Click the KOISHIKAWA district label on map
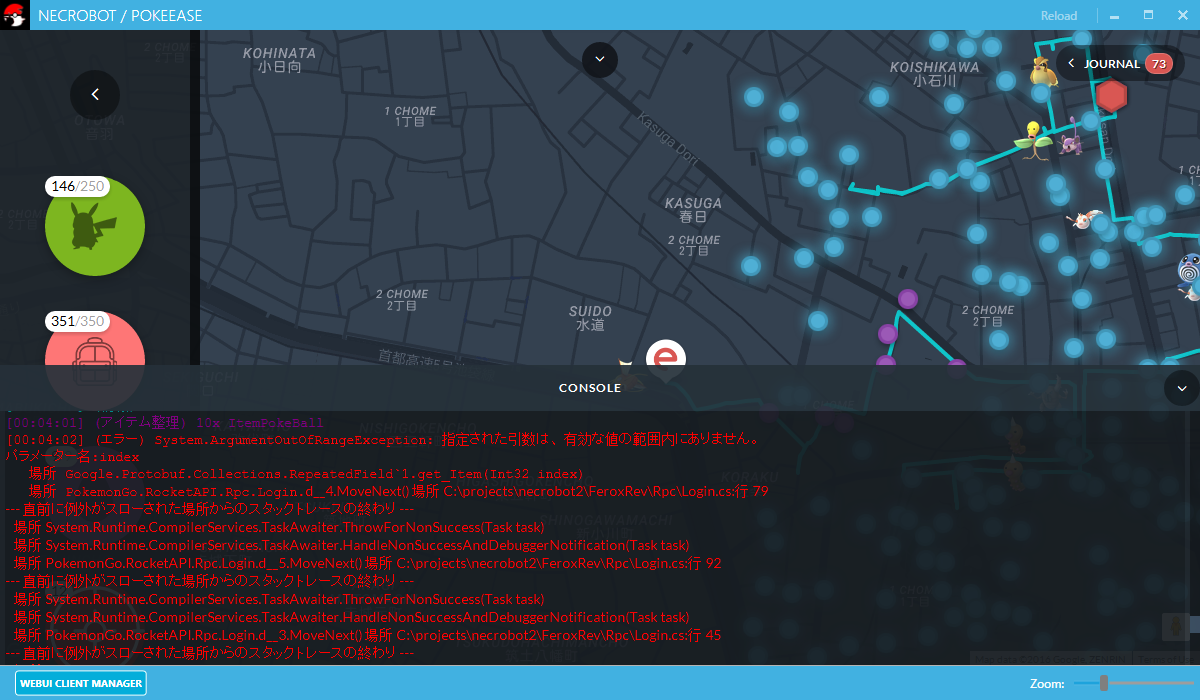 pyautogui.click(x=934, y=74)
